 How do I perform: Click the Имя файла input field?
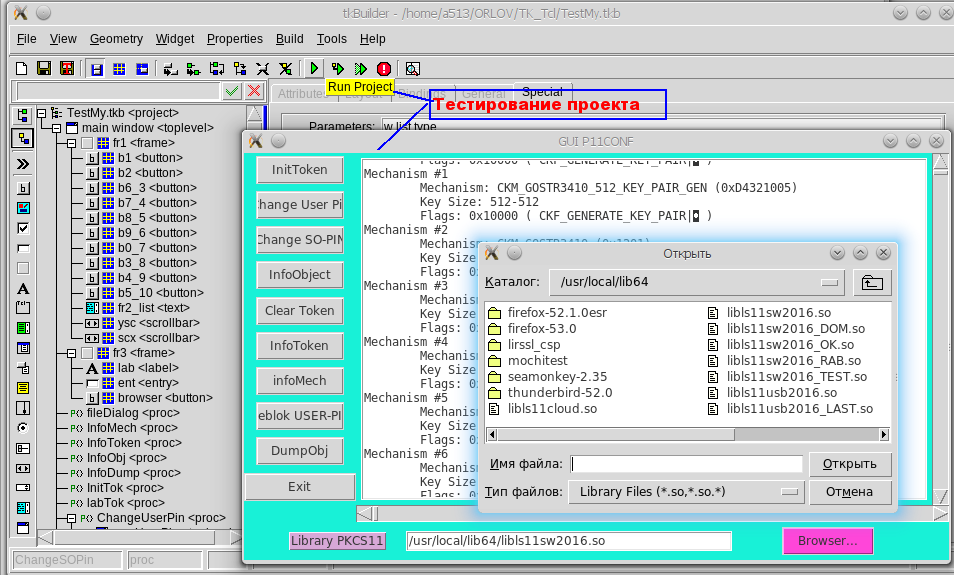686,464
